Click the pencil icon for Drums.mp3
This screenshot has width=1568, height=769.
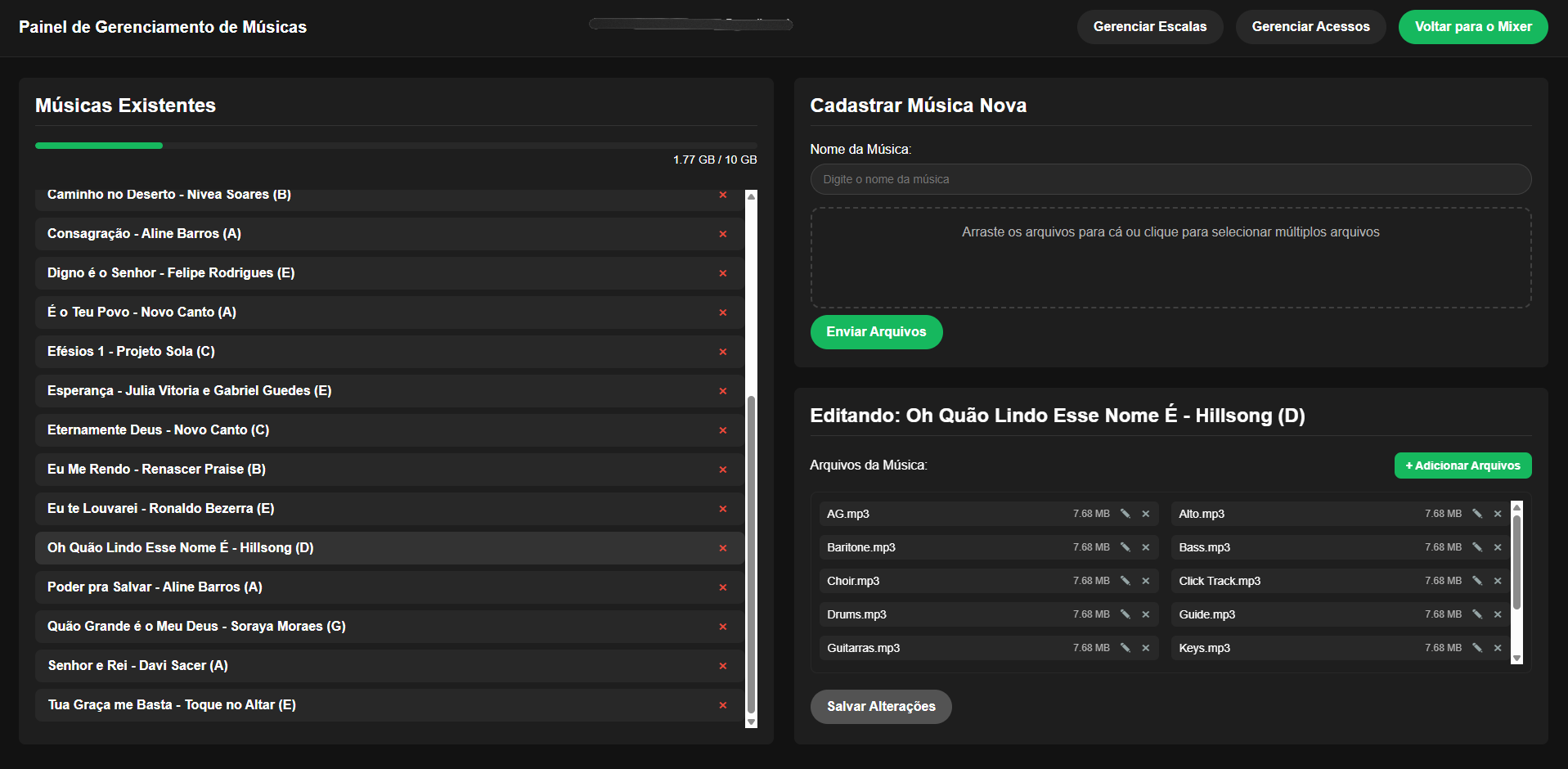point(1125,614)
